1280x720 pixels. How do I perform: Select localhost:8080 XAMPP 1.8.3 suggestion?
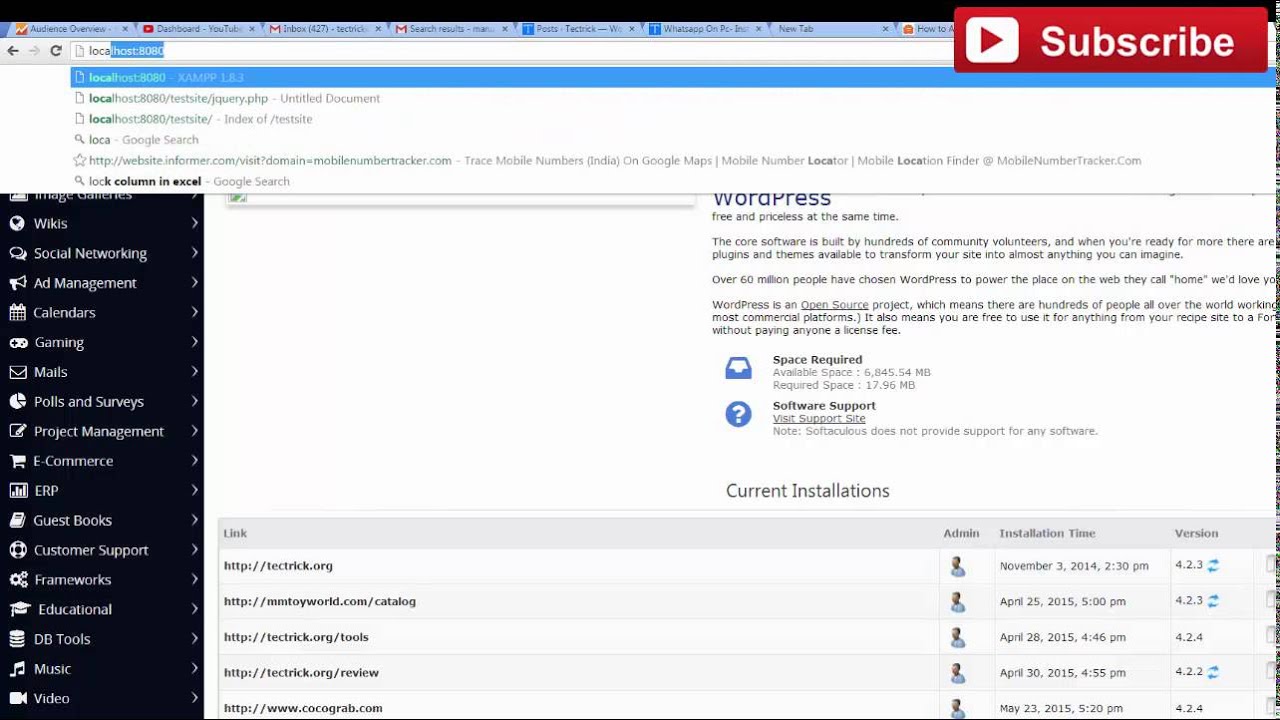click(673, 77)
